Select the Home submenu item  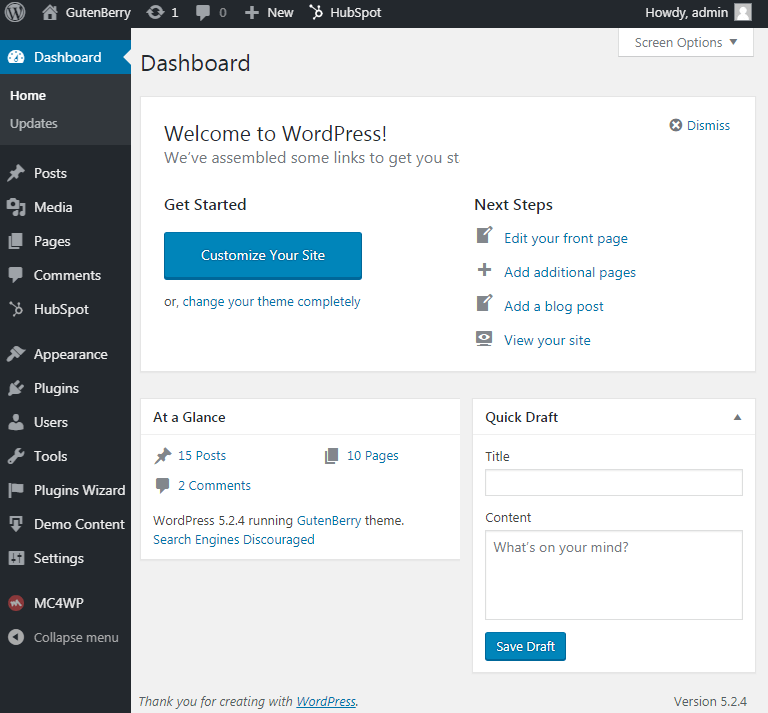click(28, 95)
